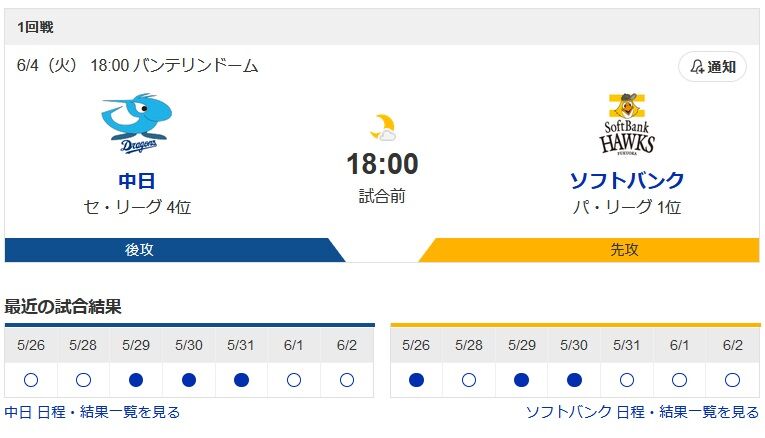Click the night weather moon icon
This screenshot has height=438, width=765.
[x=382, y=127]
